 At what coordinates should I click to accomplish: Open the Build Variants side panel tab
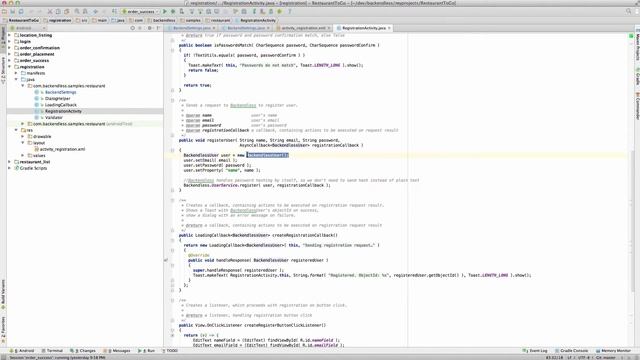(3, 294)
